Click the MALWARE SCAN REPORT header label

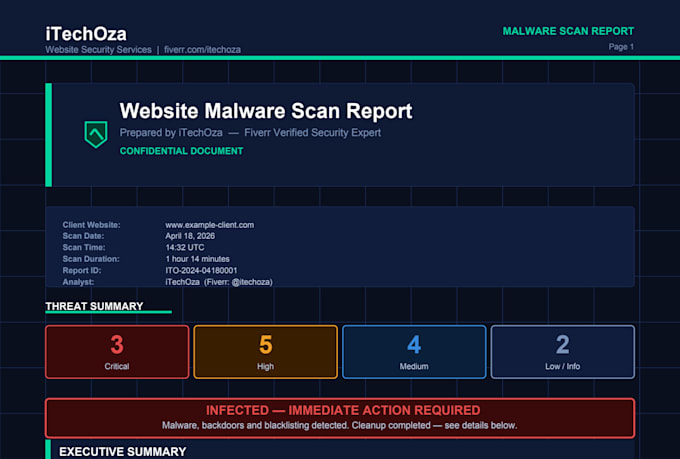[568, 31]
